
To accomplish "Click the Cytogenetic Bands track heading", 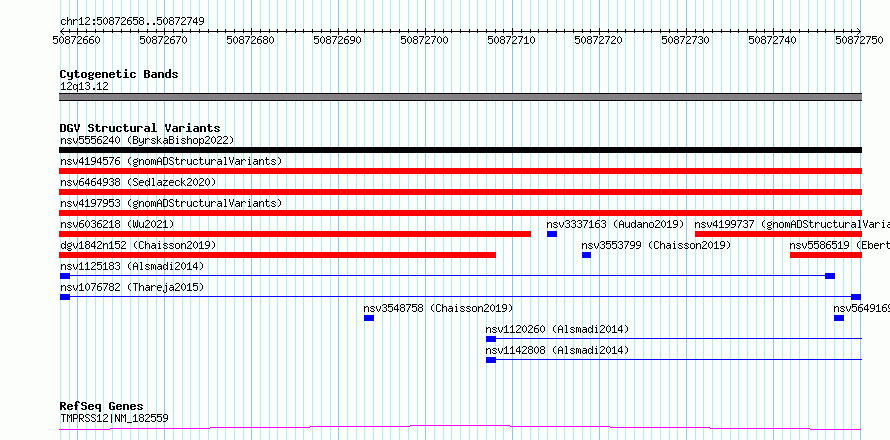I will [119, 74].
